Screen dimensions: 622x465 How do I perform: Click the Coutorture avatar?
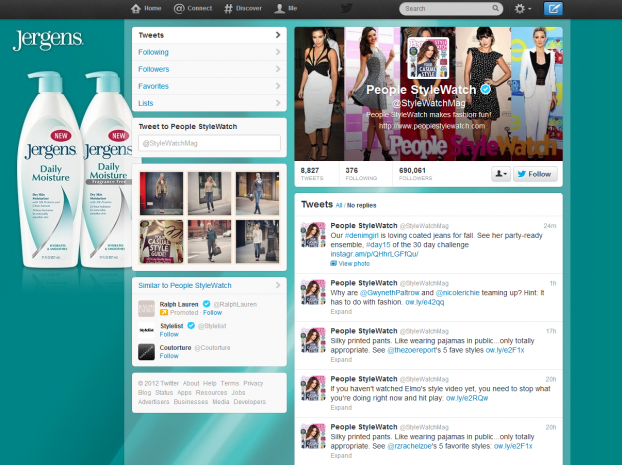click(x=146, y=352)
